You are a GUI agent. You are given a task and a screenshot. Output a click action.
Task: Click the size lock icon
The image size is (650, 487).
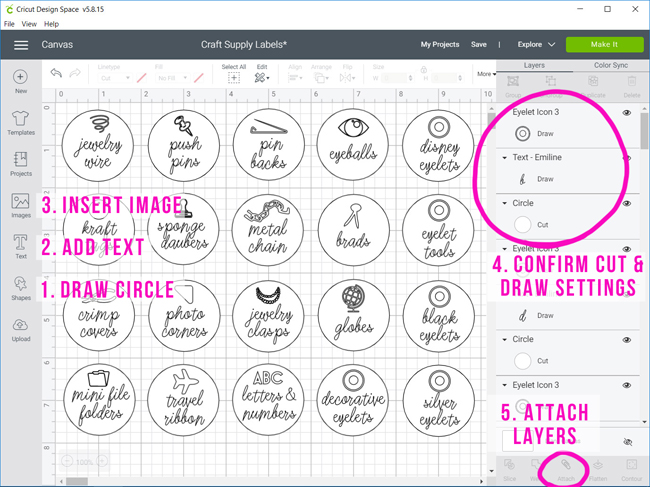[x=424, y=69]
